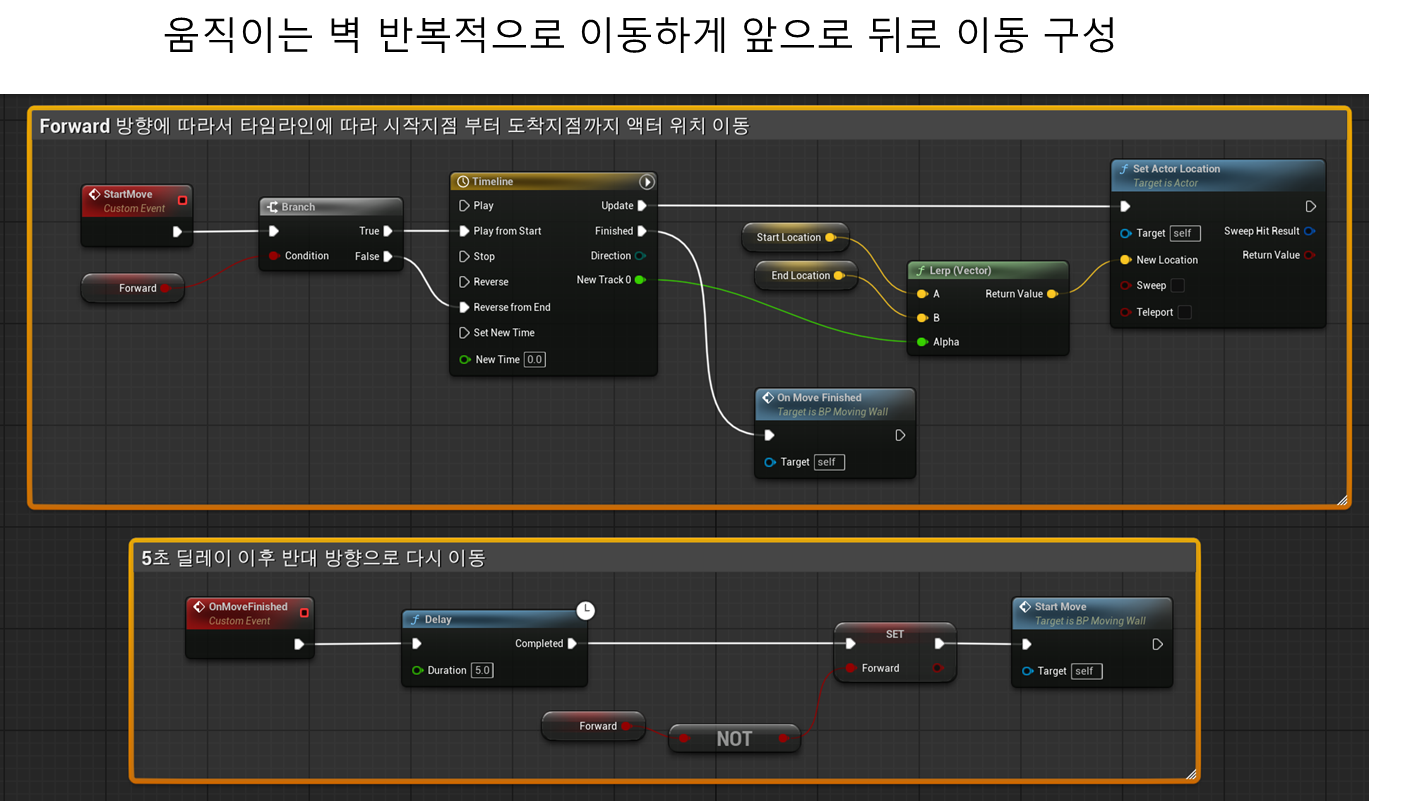
Task: Click the StartMove event delegate pin
Action: 182,200
